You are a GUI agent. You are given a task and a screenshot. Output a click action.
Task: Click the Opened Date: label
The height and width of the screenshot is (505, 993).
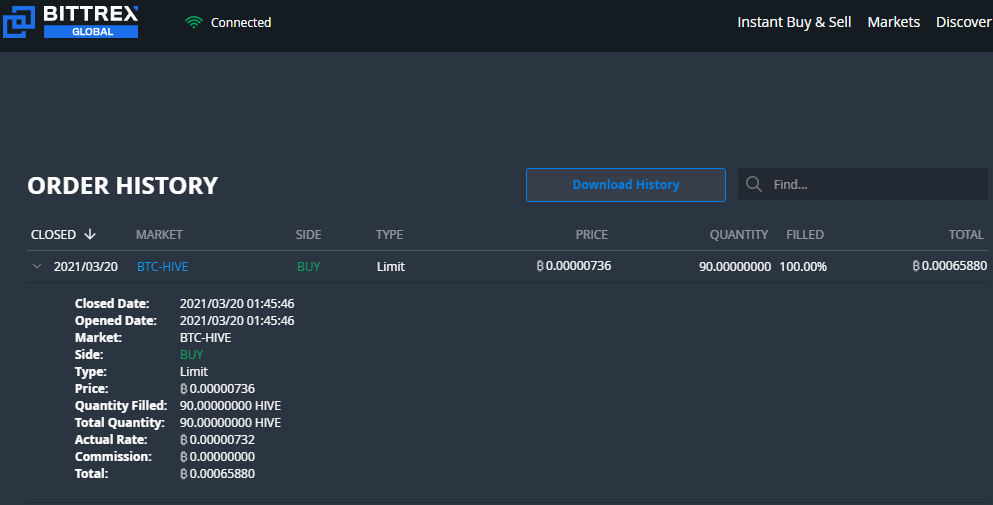[116, 321]
